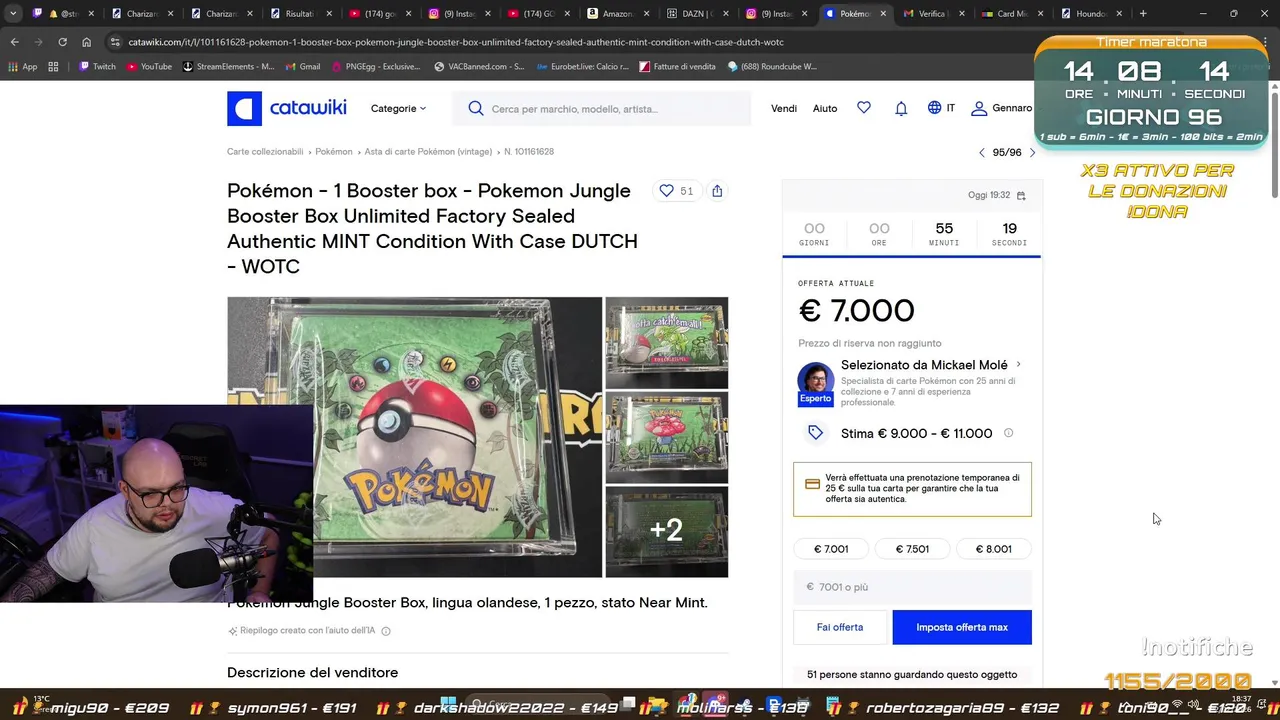The height and width of the screenshot is (720, 1280).
Task: Click the address bar URL
Action: [456, 42]
